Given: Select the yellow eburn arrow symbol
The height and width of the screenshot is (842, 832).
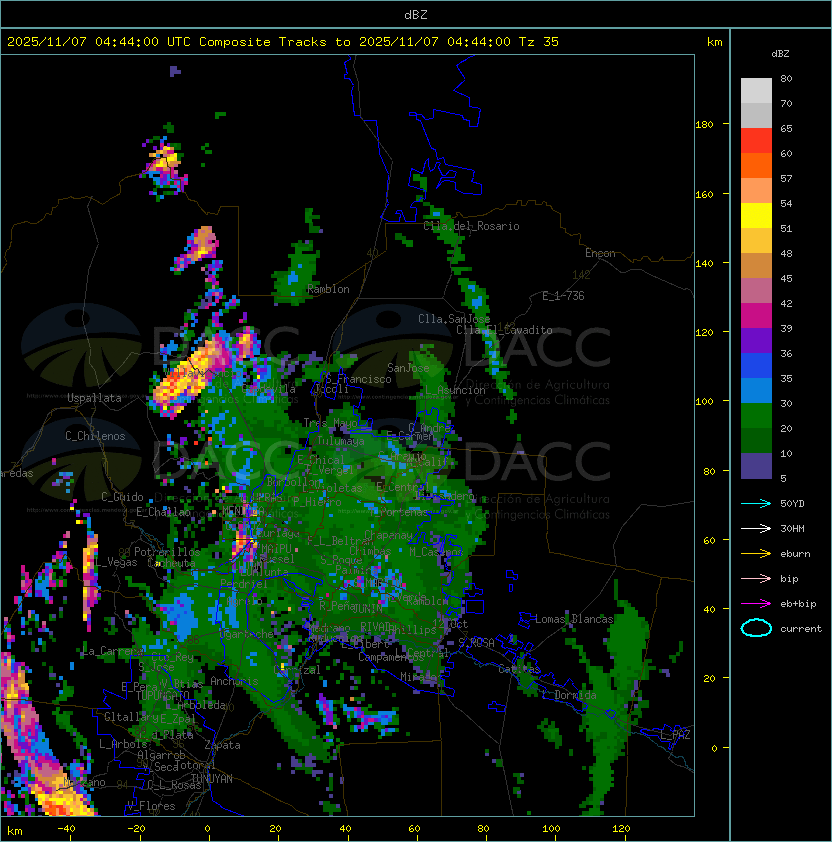Looking at the screenshot, I should pyautogui.click(x=756, y=554).
